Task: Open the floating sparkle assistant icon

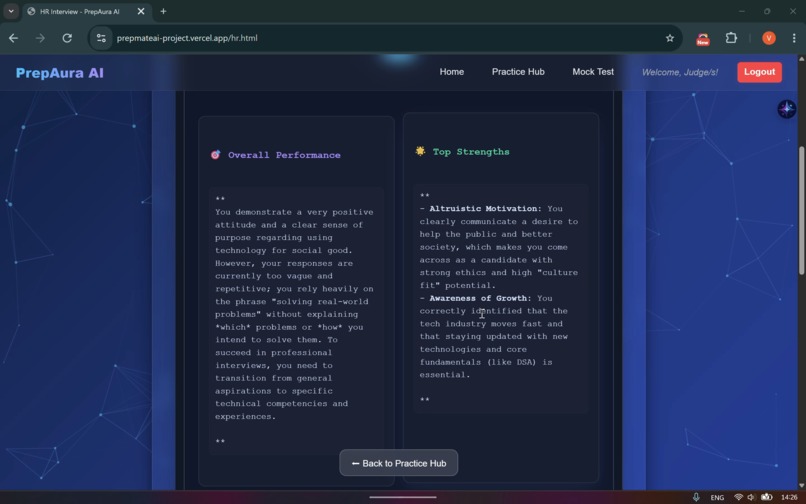Action: point(786,109)
